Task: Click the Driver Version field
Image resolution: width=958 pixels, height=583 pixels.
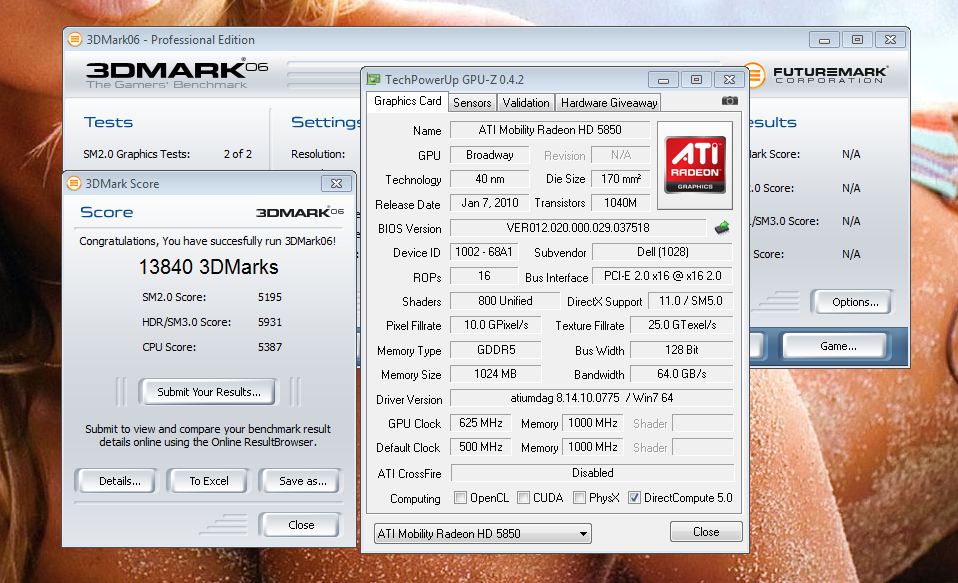Action: tap(591, 398)
